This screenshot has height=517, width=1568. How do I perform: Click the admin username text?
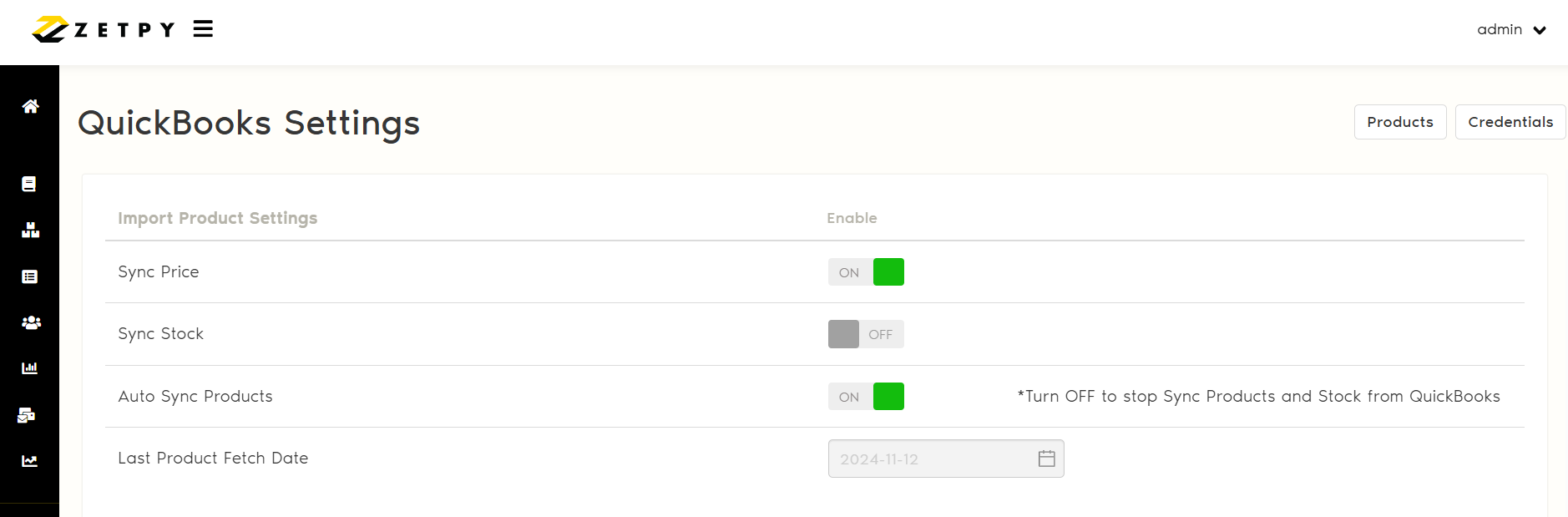coord(1499,29)
